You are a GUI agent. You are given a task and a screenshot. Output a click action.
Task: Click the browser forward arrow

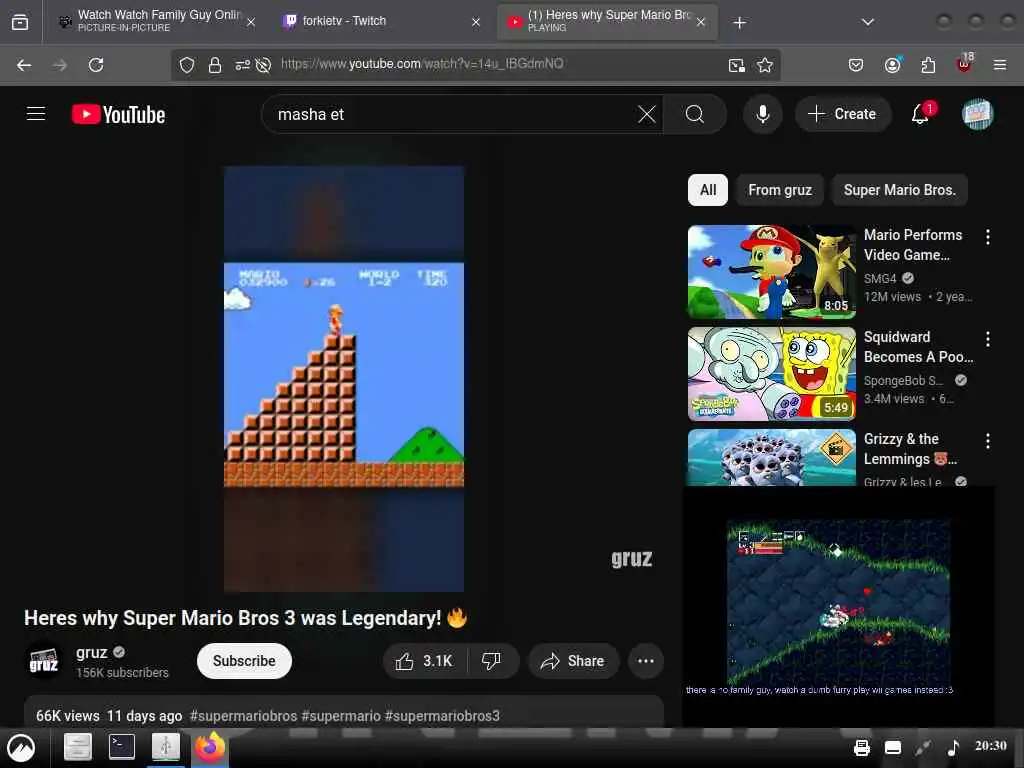click(x=59, y=65)
